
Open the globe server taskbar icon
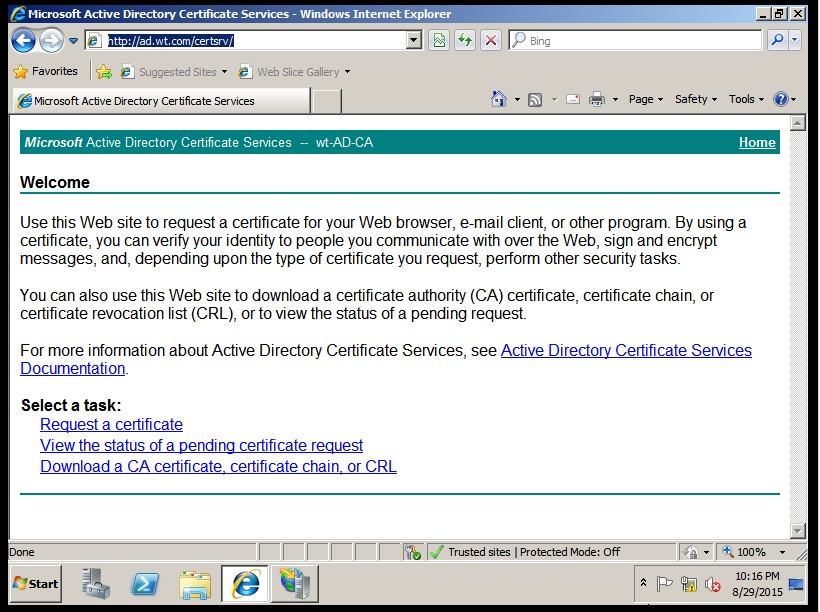click(x=295, y=584)
